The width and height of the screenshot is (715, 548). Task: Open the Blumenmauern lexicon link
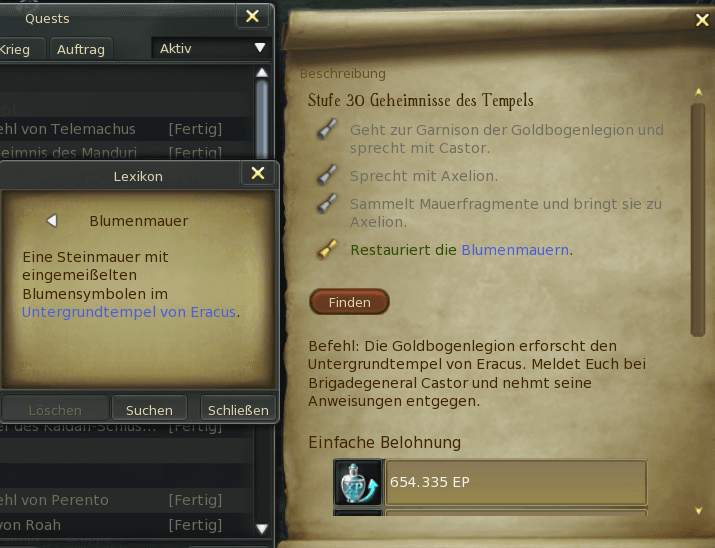click(x=515, y=250)
